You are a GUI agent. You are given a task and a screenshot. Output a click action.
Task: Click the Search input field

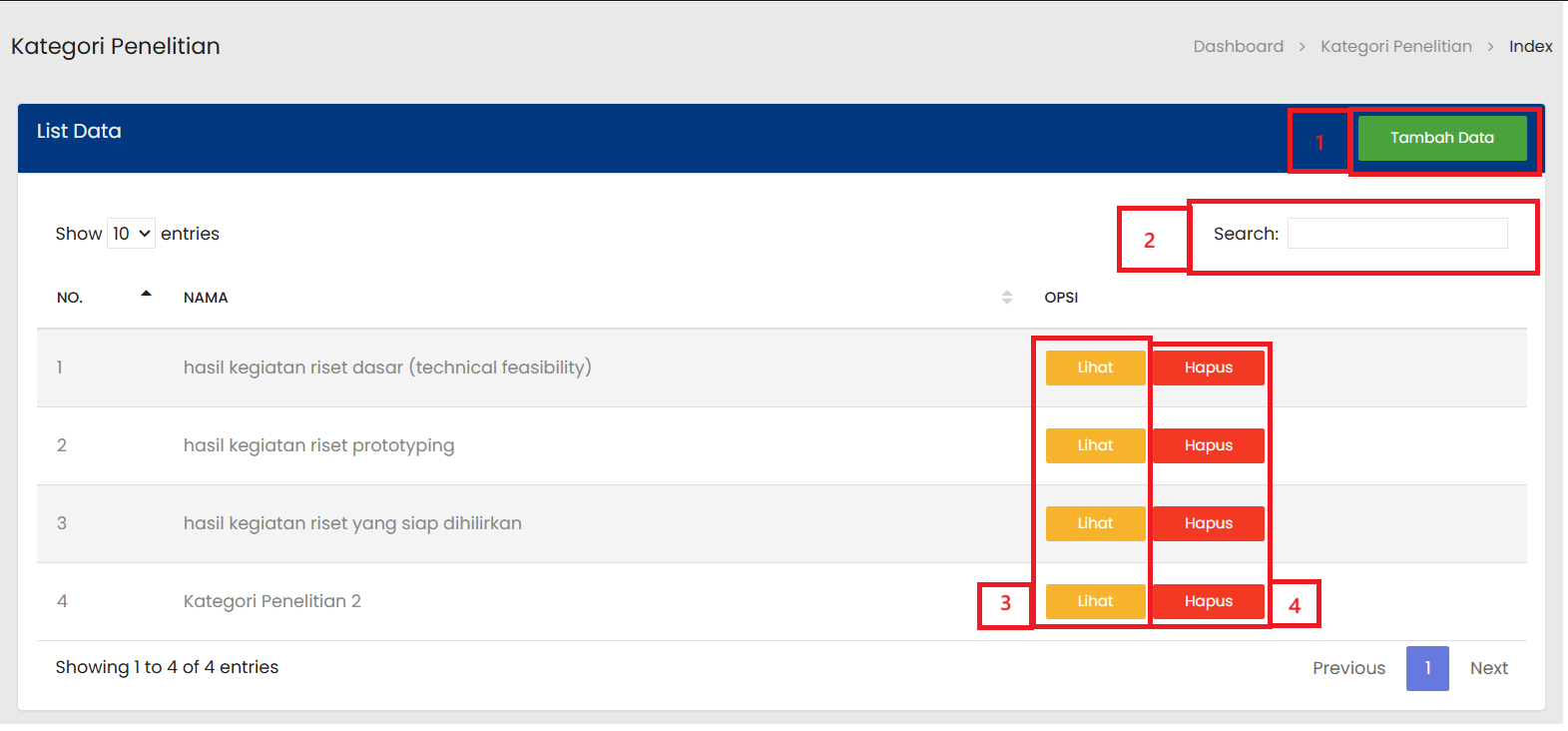coord(1396,234)
